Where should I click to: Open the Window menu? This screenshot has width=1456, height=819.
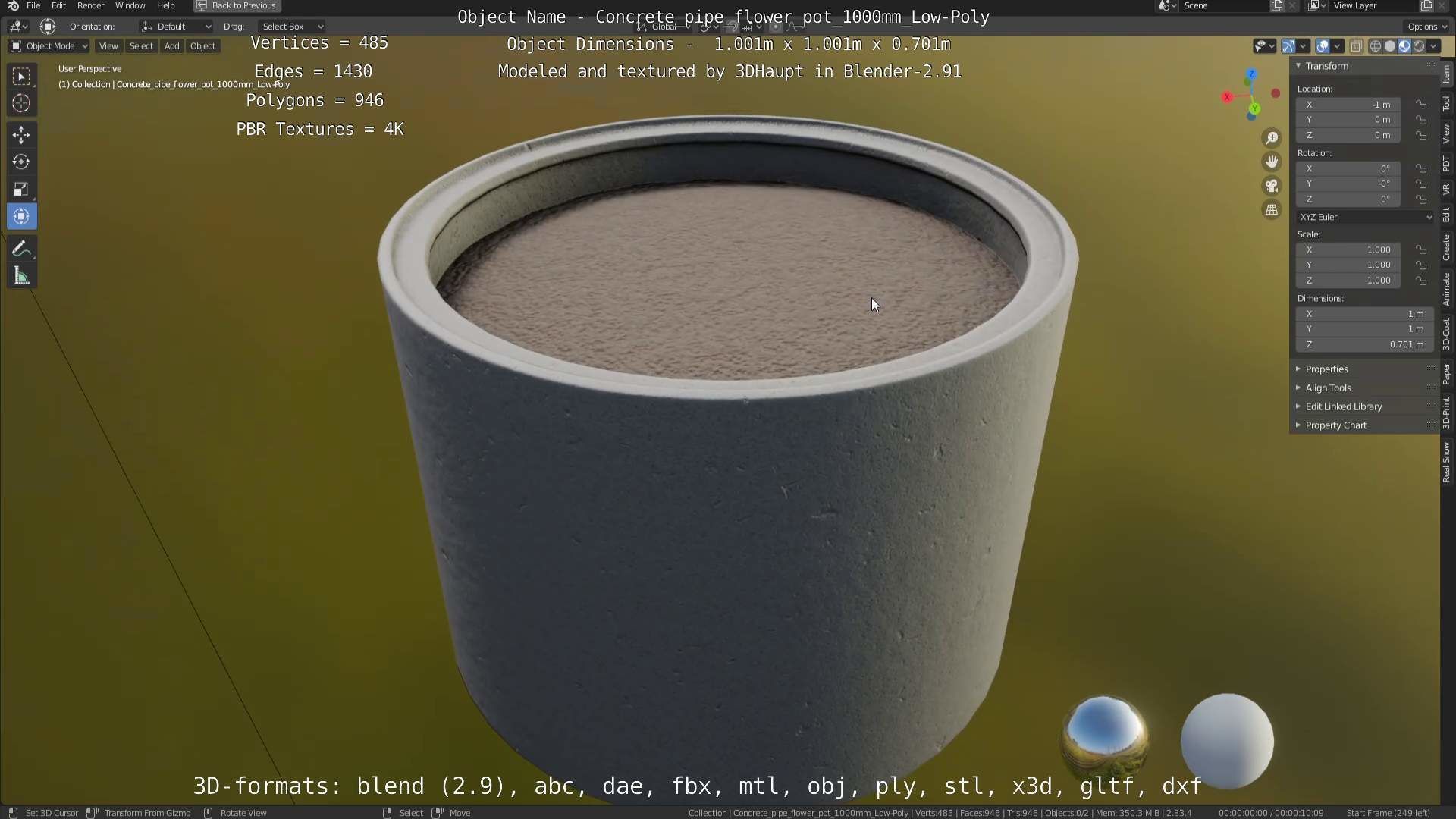click(x=130, y=5)
